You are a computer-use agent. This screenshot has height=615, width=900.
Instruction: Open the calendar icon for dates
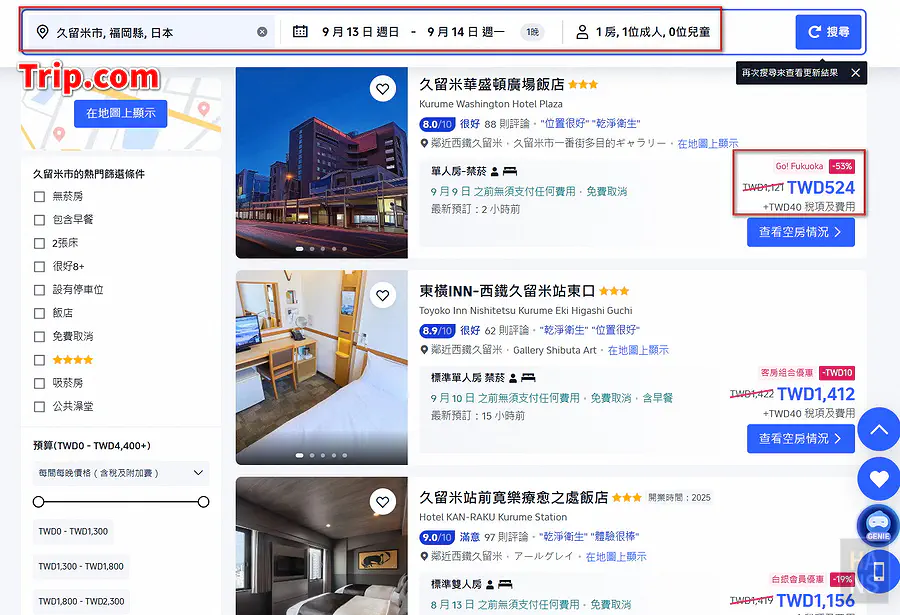tap(300, 32)
